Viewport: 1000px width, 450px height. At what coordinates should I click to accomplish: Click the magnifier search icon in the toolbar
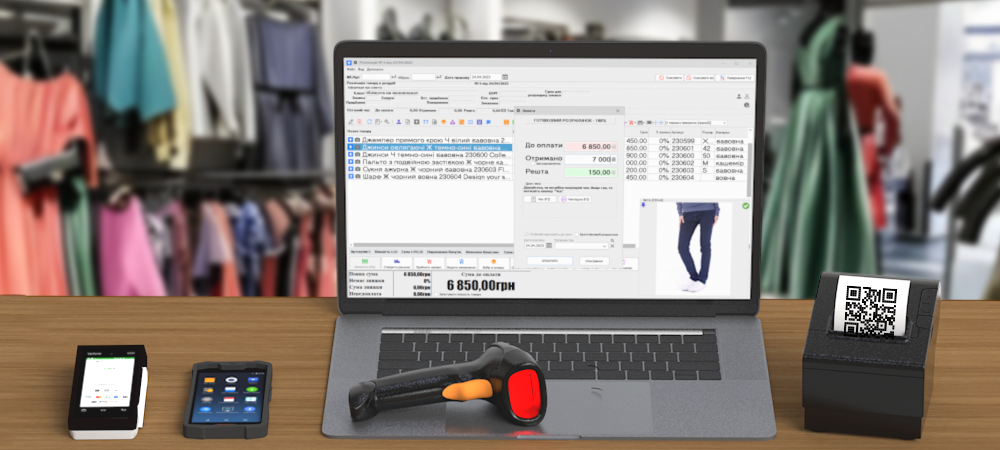(x=386, y=122)
